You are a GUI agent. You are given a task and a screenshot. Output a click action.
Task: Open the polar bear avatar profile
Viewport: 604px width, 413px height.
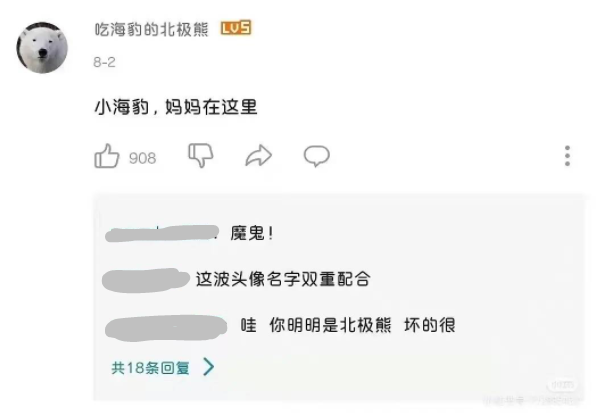(42, 48)
